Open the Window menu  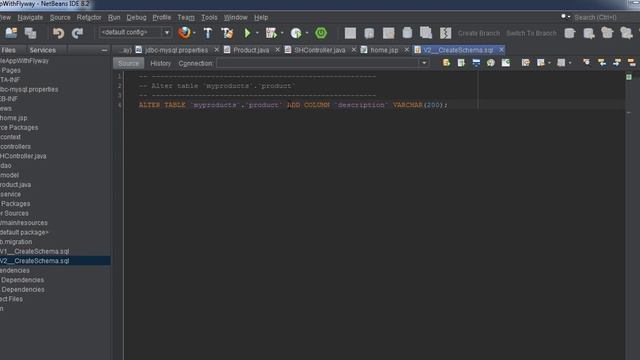coord(236,18)
